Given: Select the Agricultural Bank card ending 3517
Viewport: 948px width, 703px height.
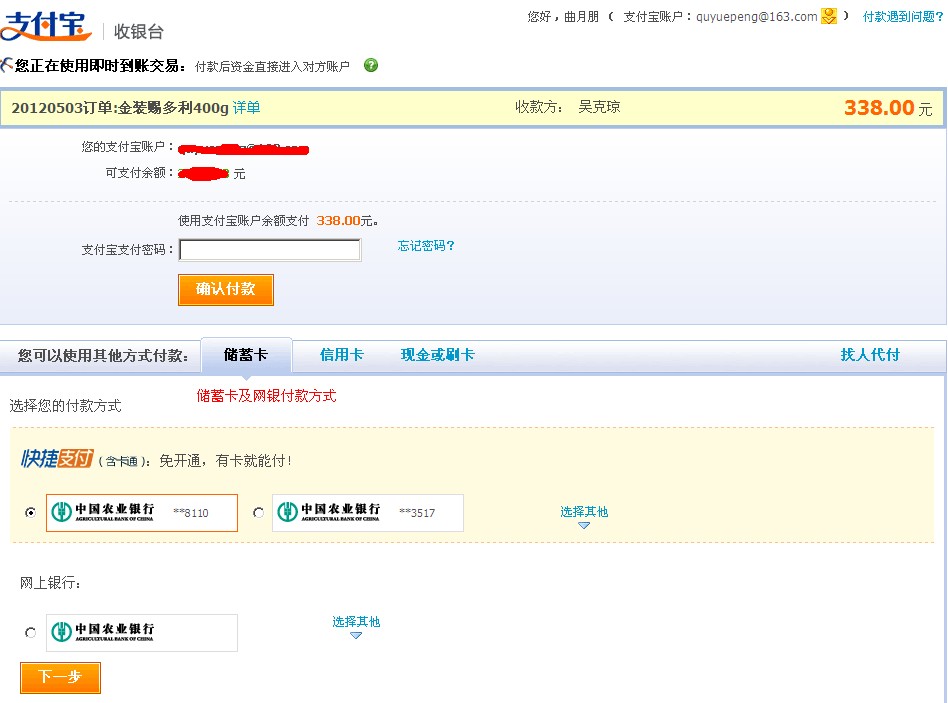Looking at the screenshot, I should pyautogui.click(x=258, y=513).
